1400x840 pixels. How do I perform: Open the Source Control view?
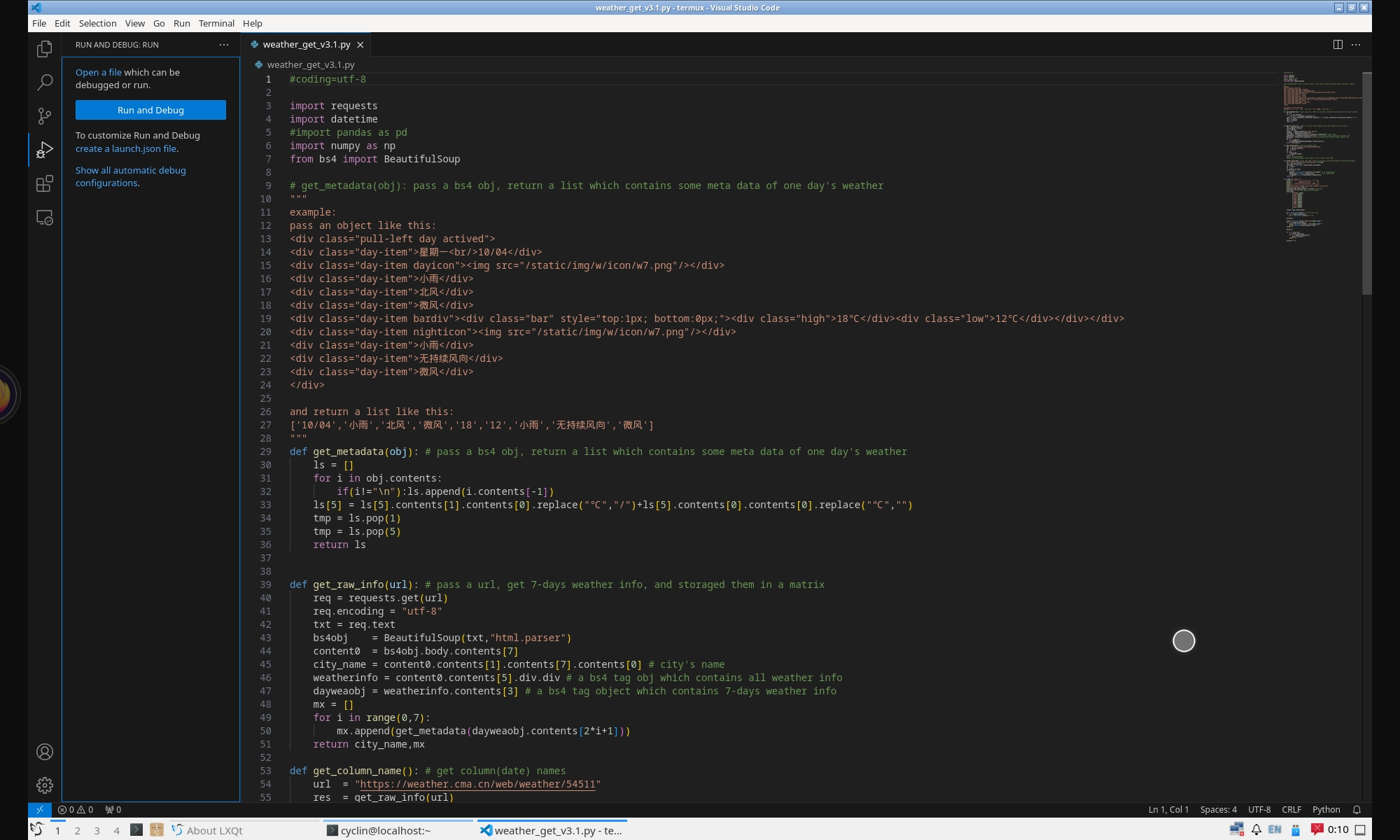(x=45, y=115)
